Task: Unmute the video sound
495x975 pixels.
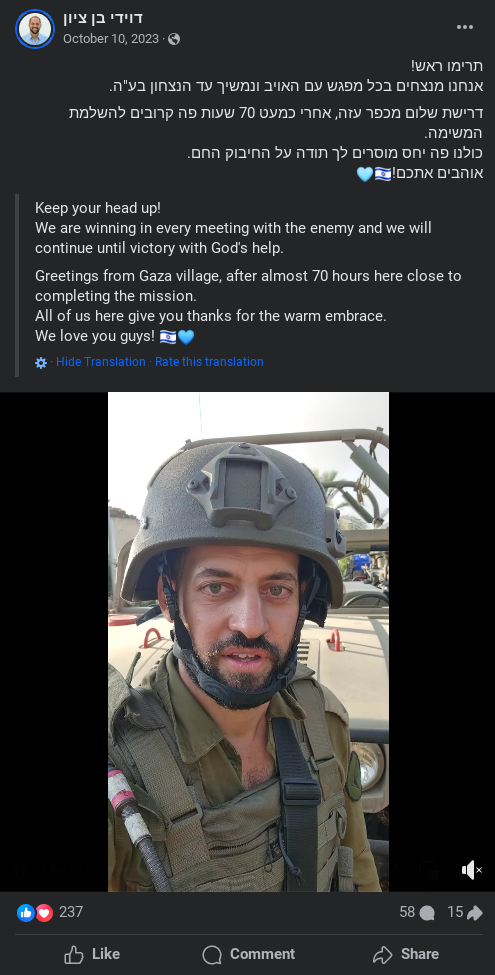Action: pyautogui.click(x=471, y=870)
